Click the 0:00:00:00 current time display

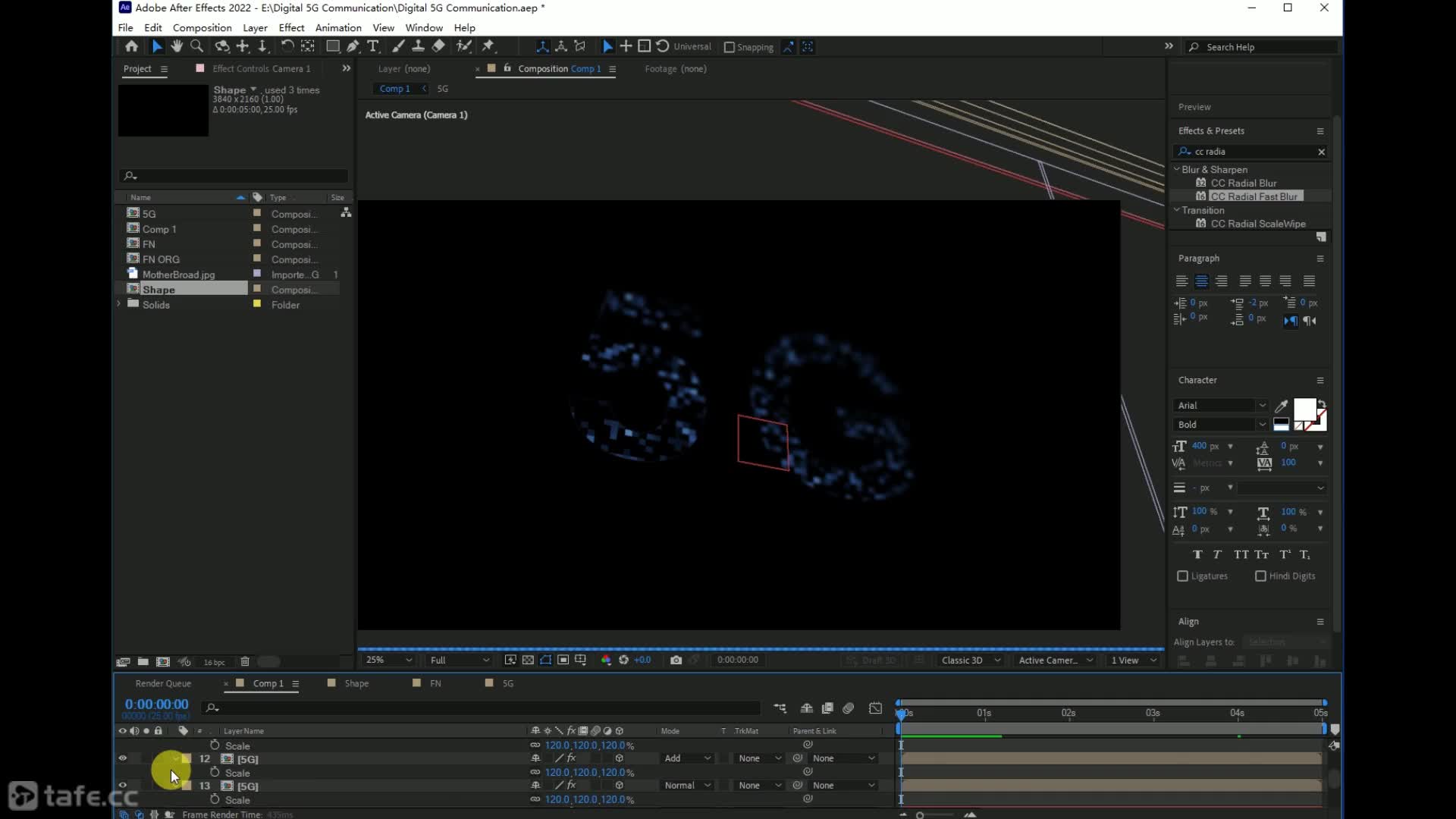156,704
